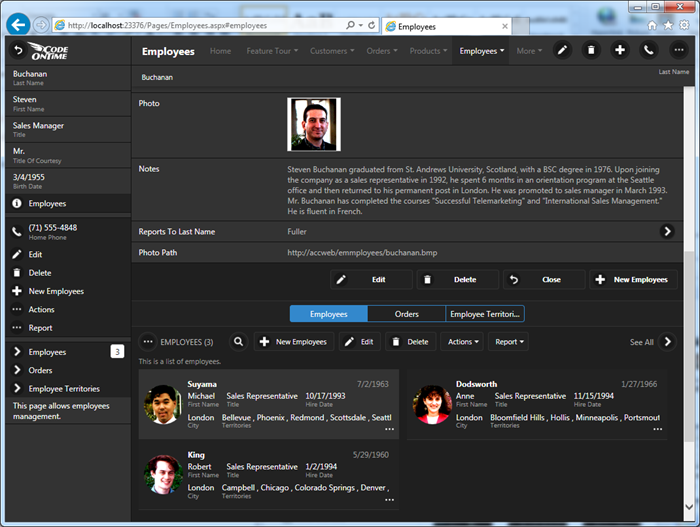Expand the Customers menu in navigation bar
This screenshot has width=700, height=527.
[332, 51]
